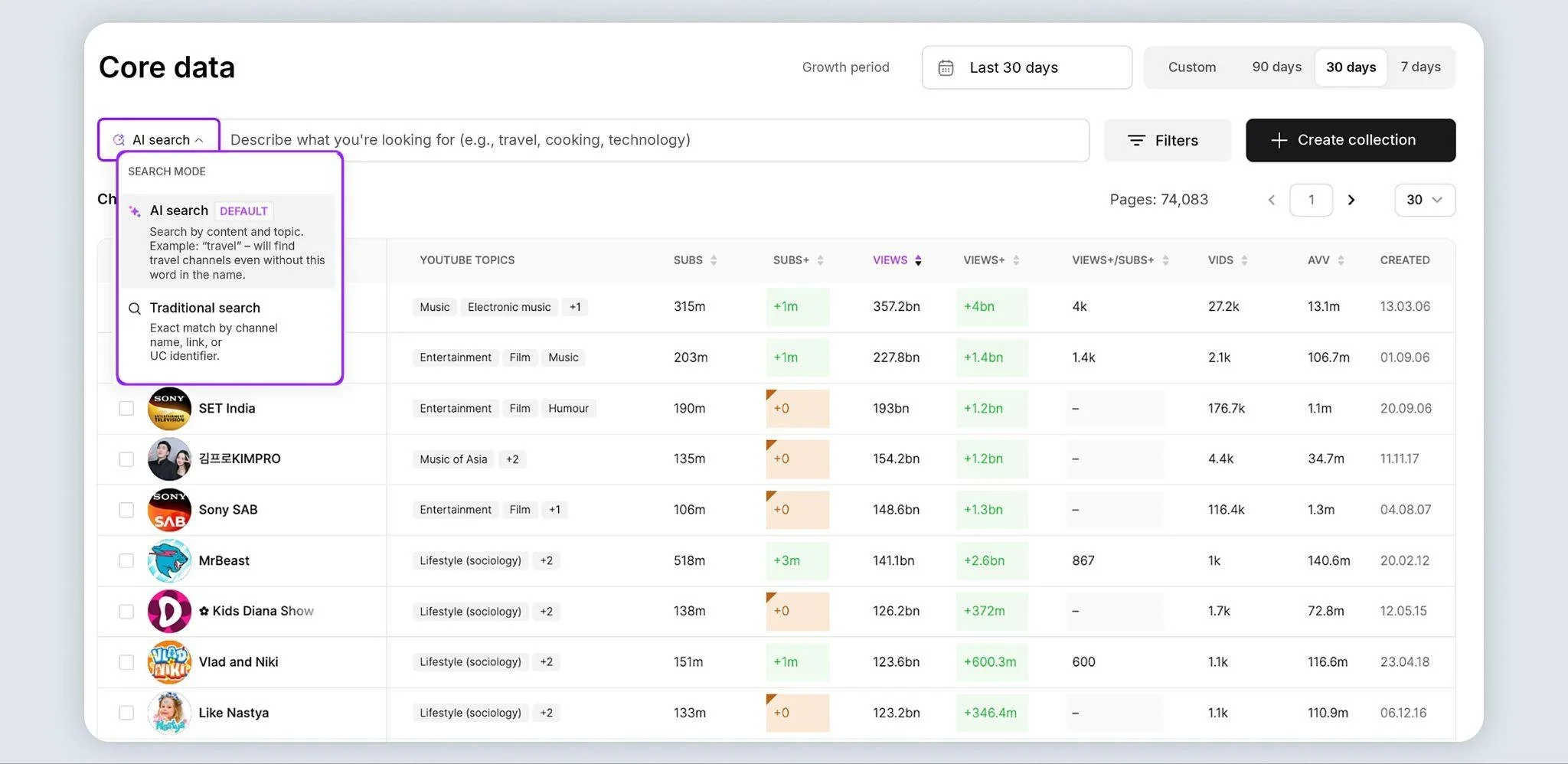Click the Electronic music topic tag
Viewport: 1568px width, 764px height.
tap(509, 307)
